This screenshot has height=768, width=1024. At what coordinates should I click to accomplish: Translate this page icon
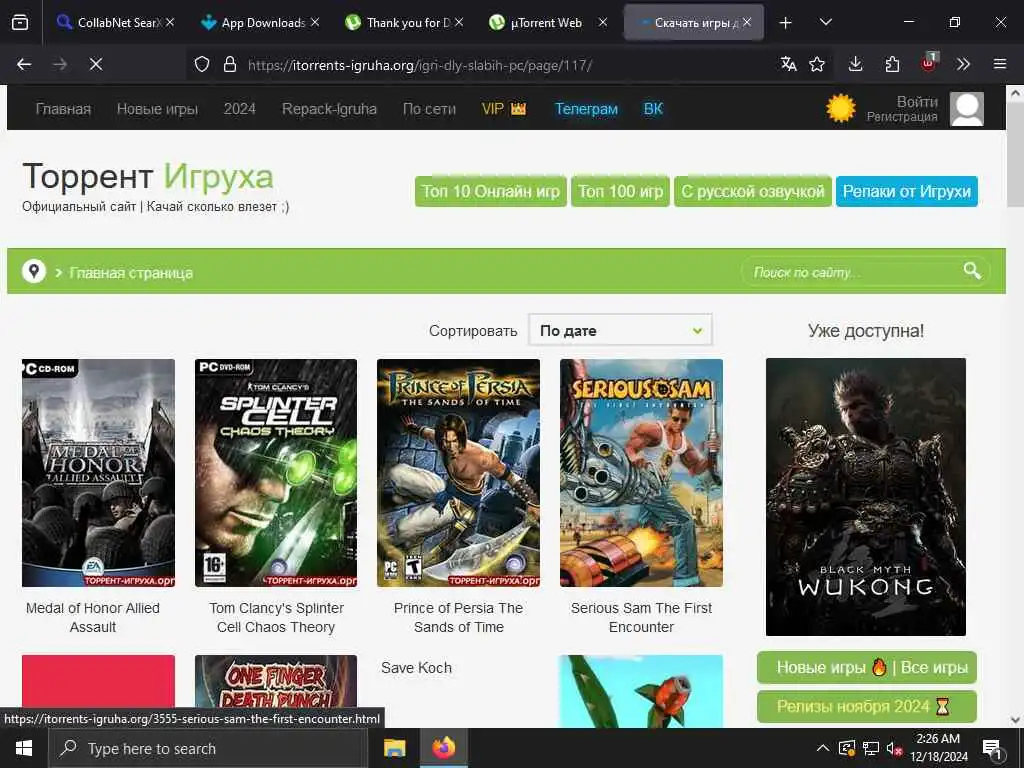coord(788,64)
